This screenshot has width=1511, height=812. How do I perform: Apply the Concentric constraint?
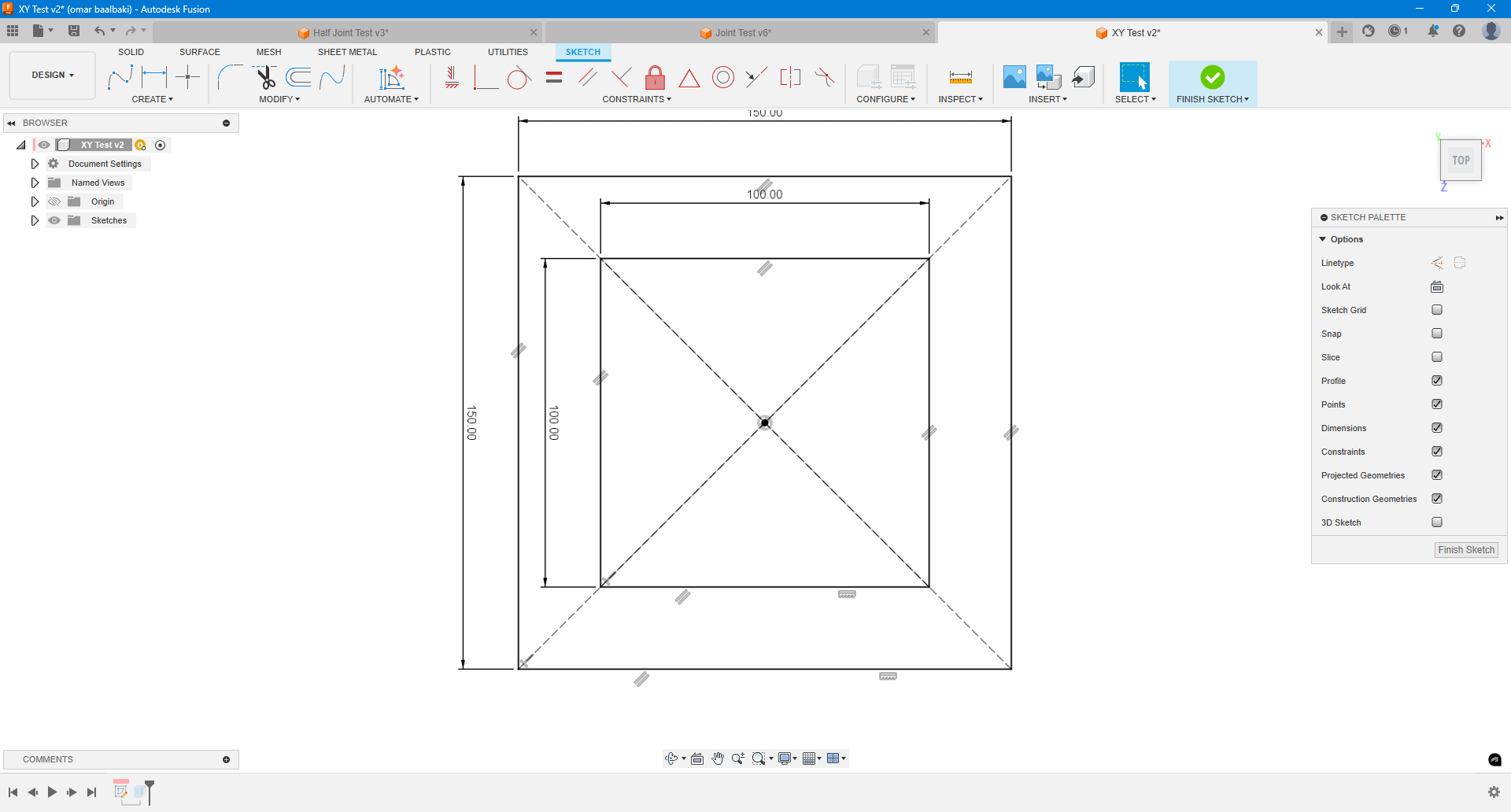point(723,77)
